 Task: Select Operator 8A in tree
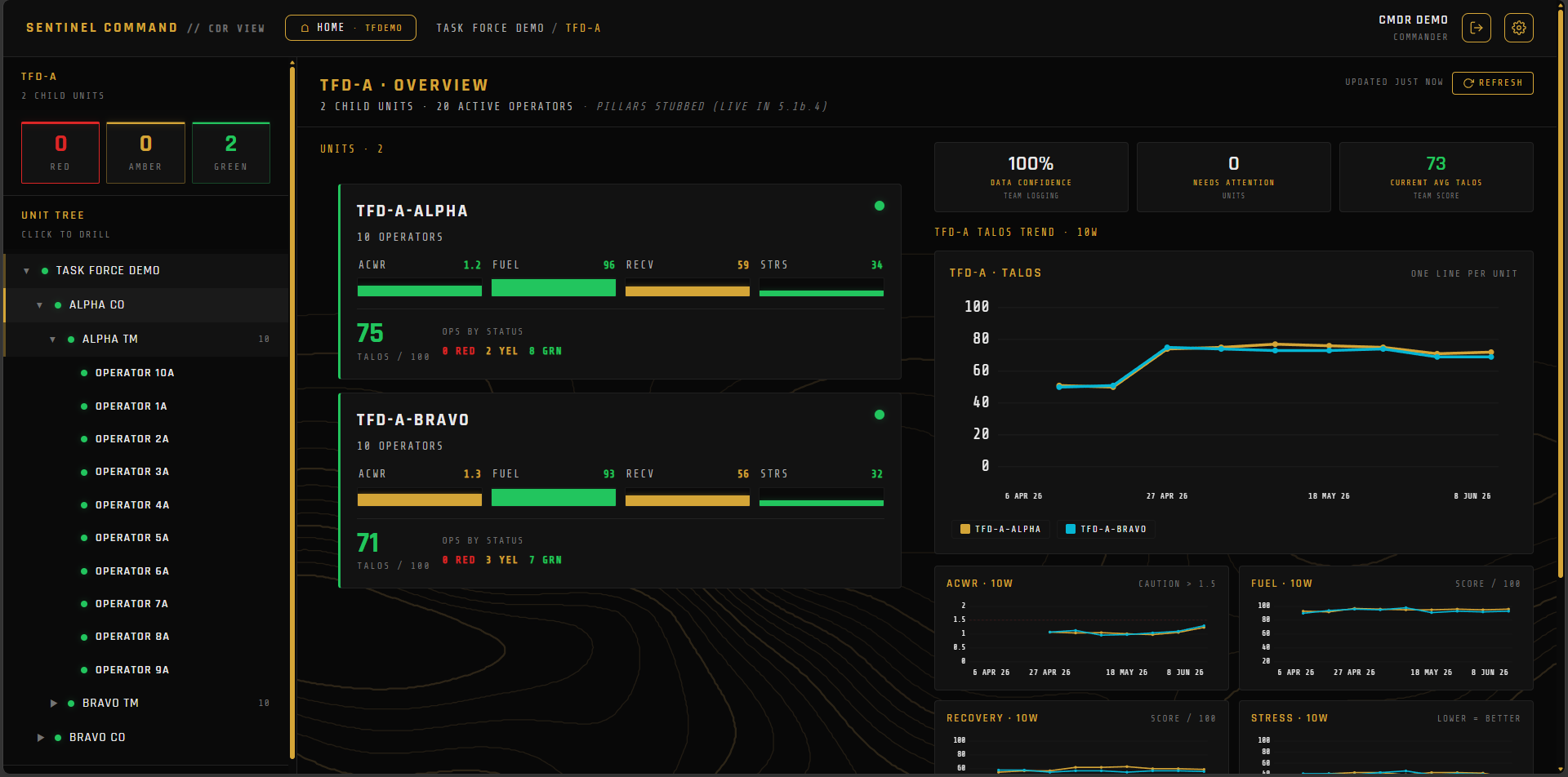pos(146,637)
